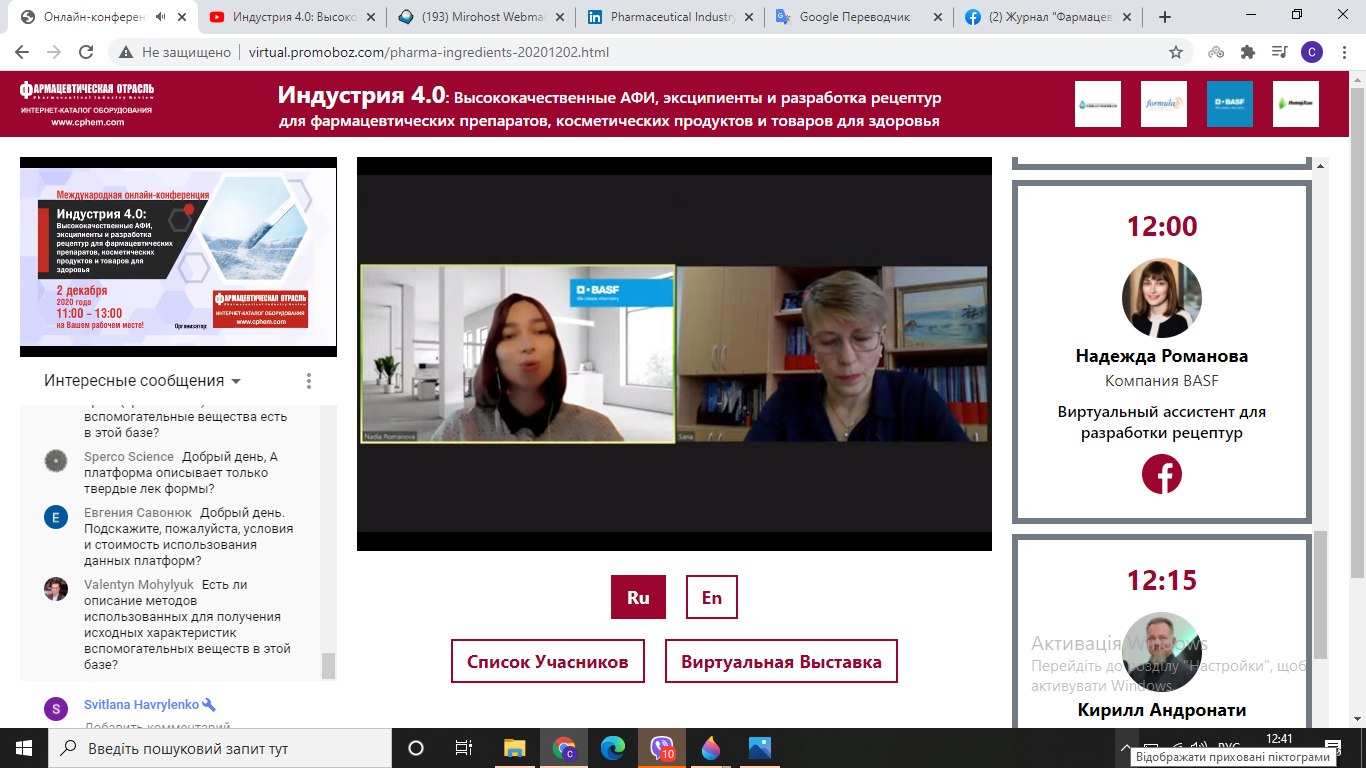Reload the page using the refresh icon
1366x768 pixels.
point(86,53)
